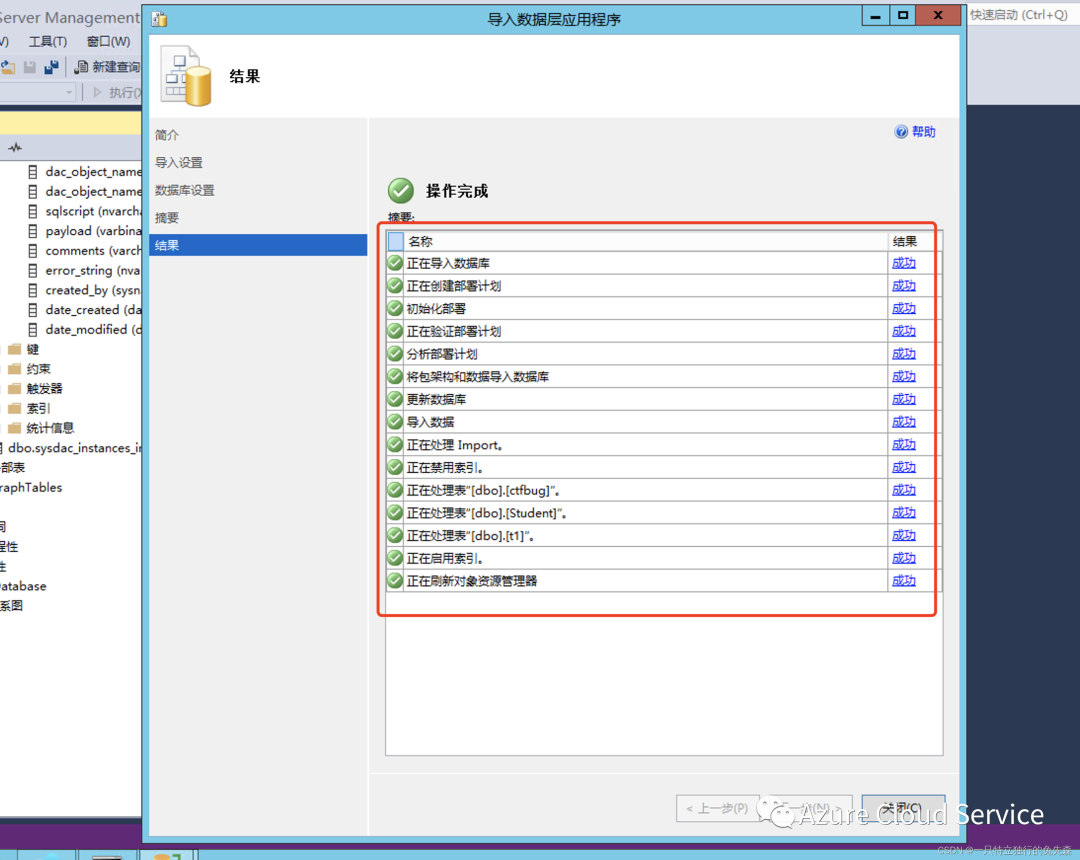Open the 成功 link for 导入数据
This screenshot has height=860, width=1080.
904,422
